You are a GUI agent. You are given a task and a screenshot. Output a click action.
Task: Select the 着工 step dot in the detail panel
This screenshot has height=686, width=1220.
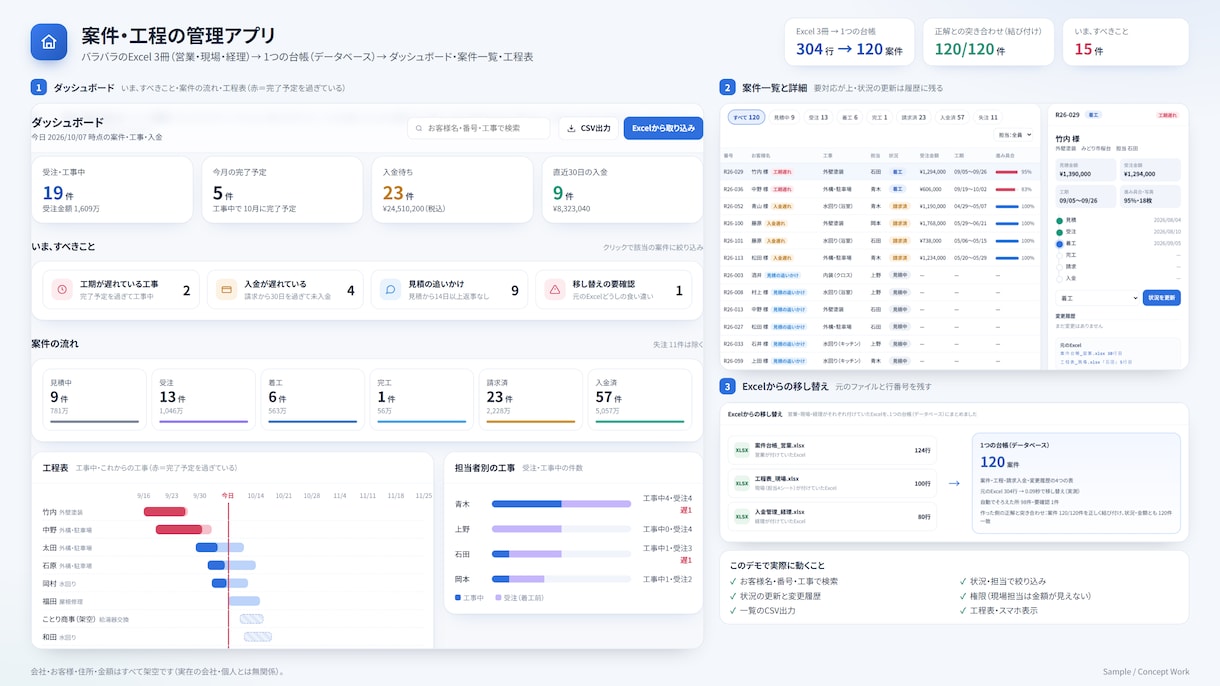(1059, 243)
